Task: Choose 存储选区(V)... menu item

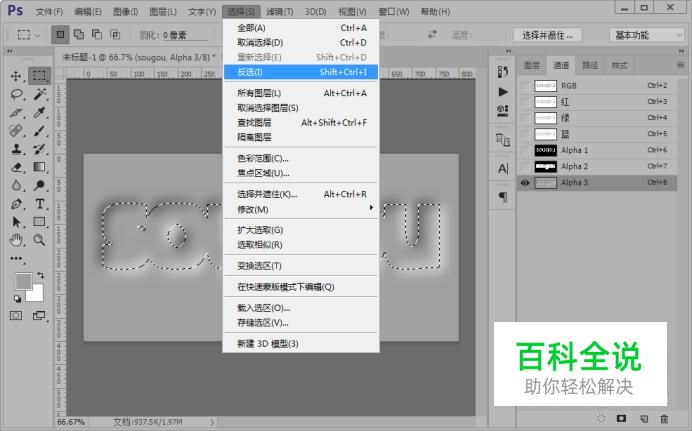Action: [301, 323]
